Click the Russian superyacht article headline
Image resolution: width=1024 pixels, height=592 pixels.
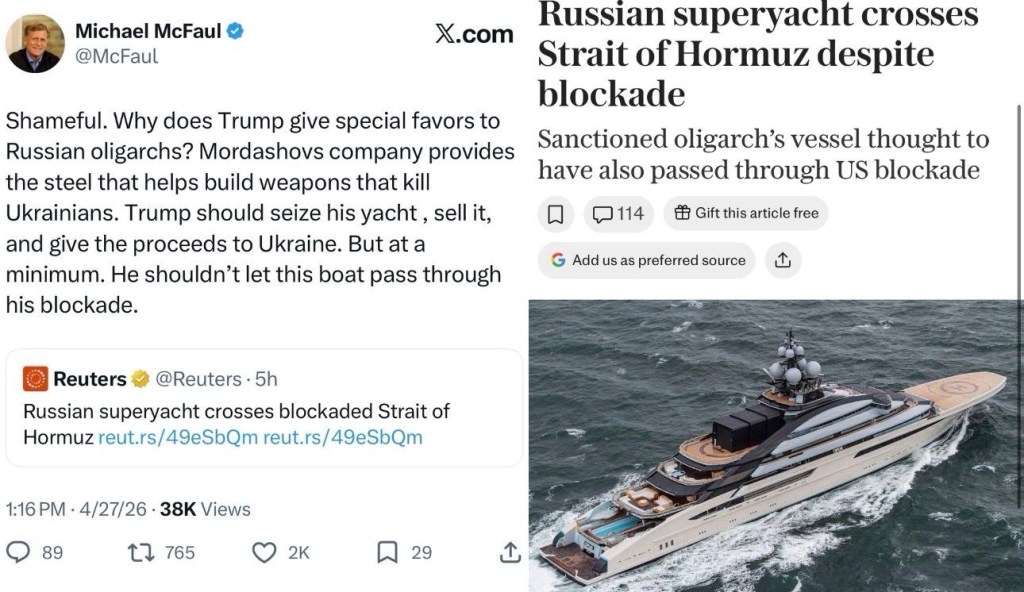(x=758, y=54)
